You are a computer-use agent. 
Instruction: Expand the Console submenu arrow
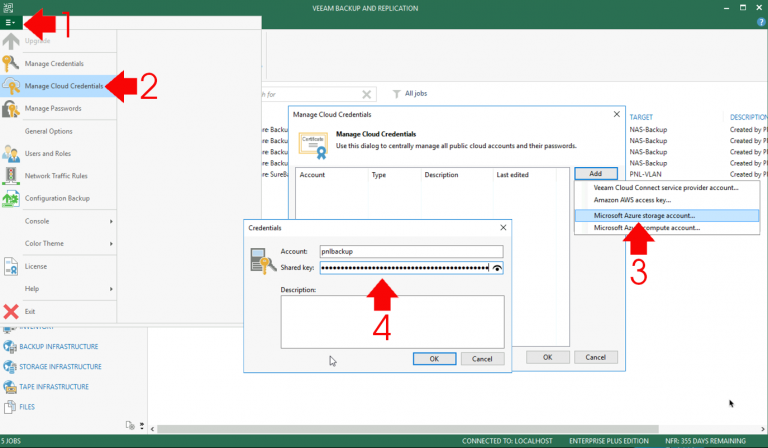click(111, 221)
